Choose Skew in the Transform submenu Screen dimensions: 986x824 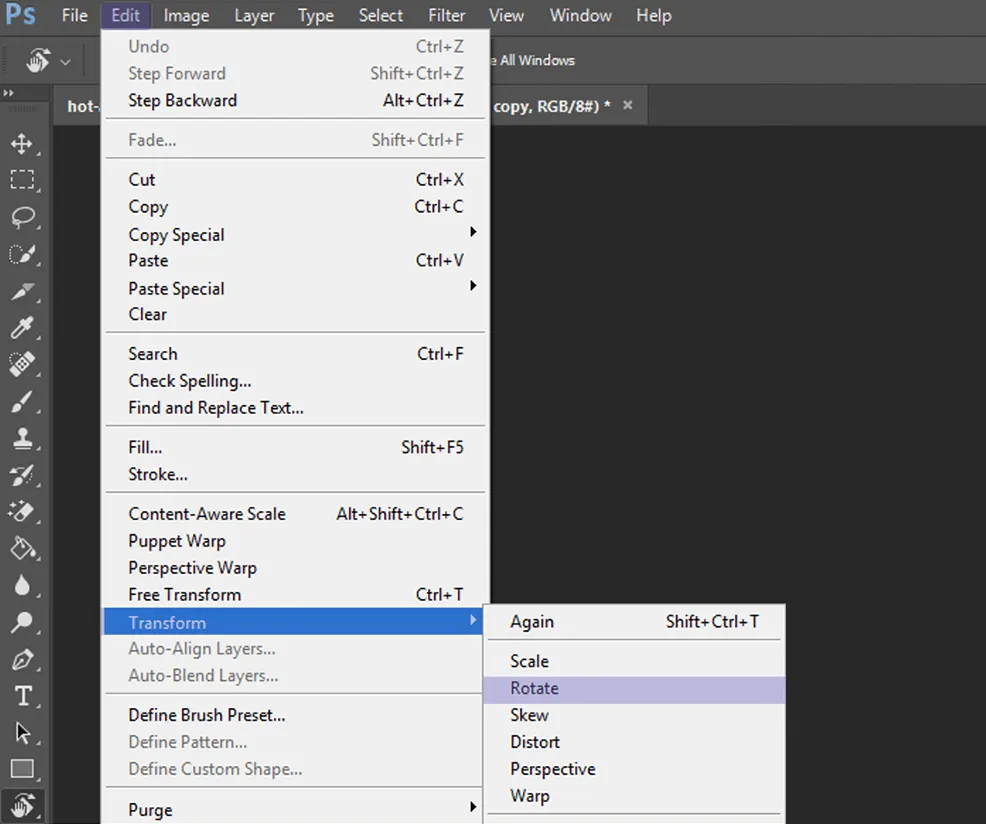tap(634, 715)
